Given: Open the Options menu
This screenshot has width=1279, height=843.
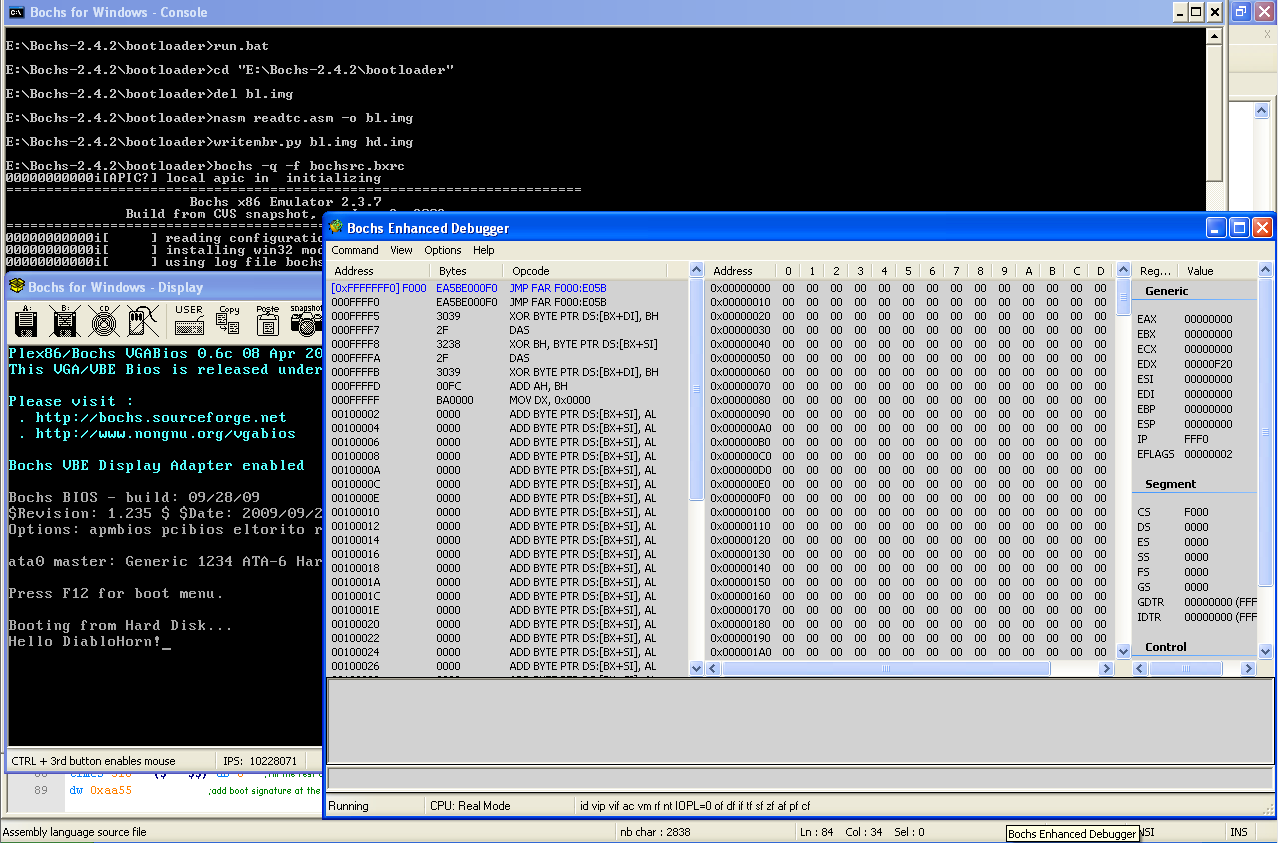Looking at the screenshot, I should pos(443,250).
